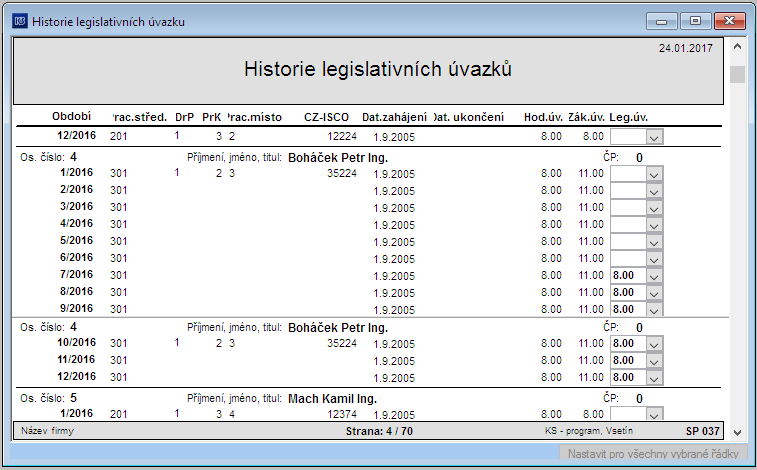This screenshot has height=470, width=757.
Task: Select period '5/2016' row label
Action: pyautogui.click(x=76, y=240)
